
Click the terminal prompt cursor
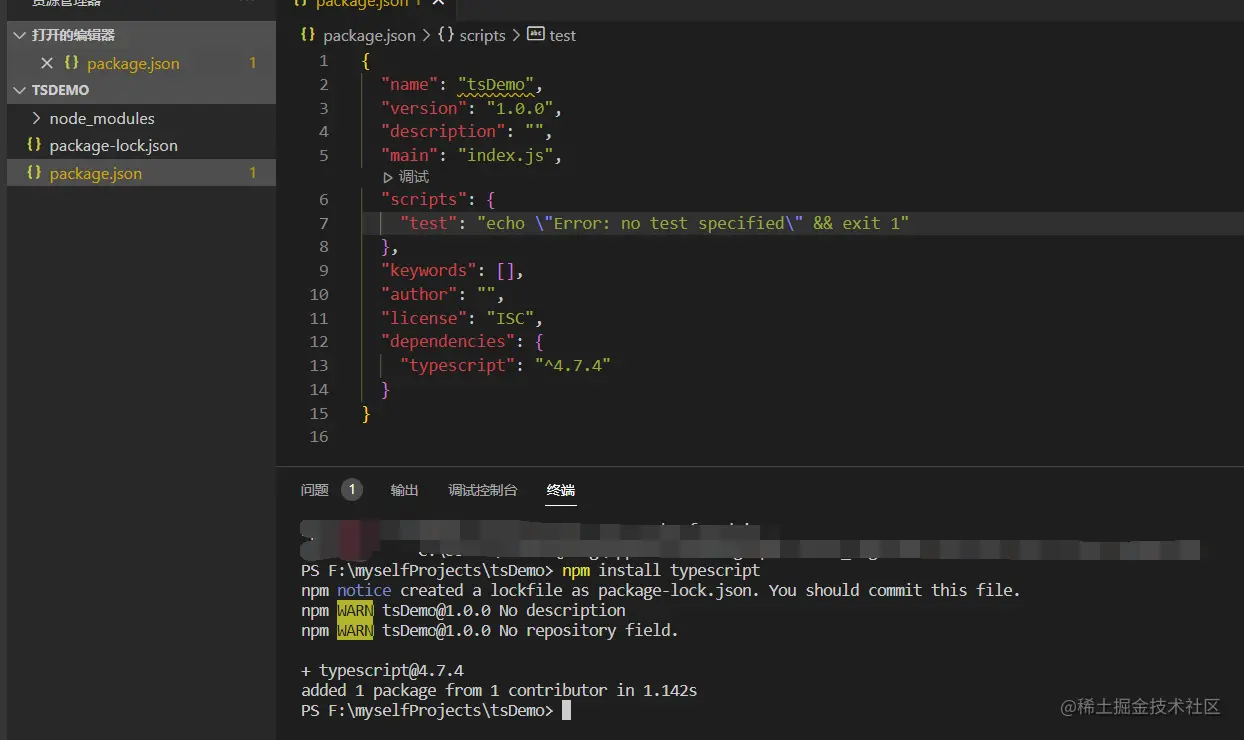point(566,710)
